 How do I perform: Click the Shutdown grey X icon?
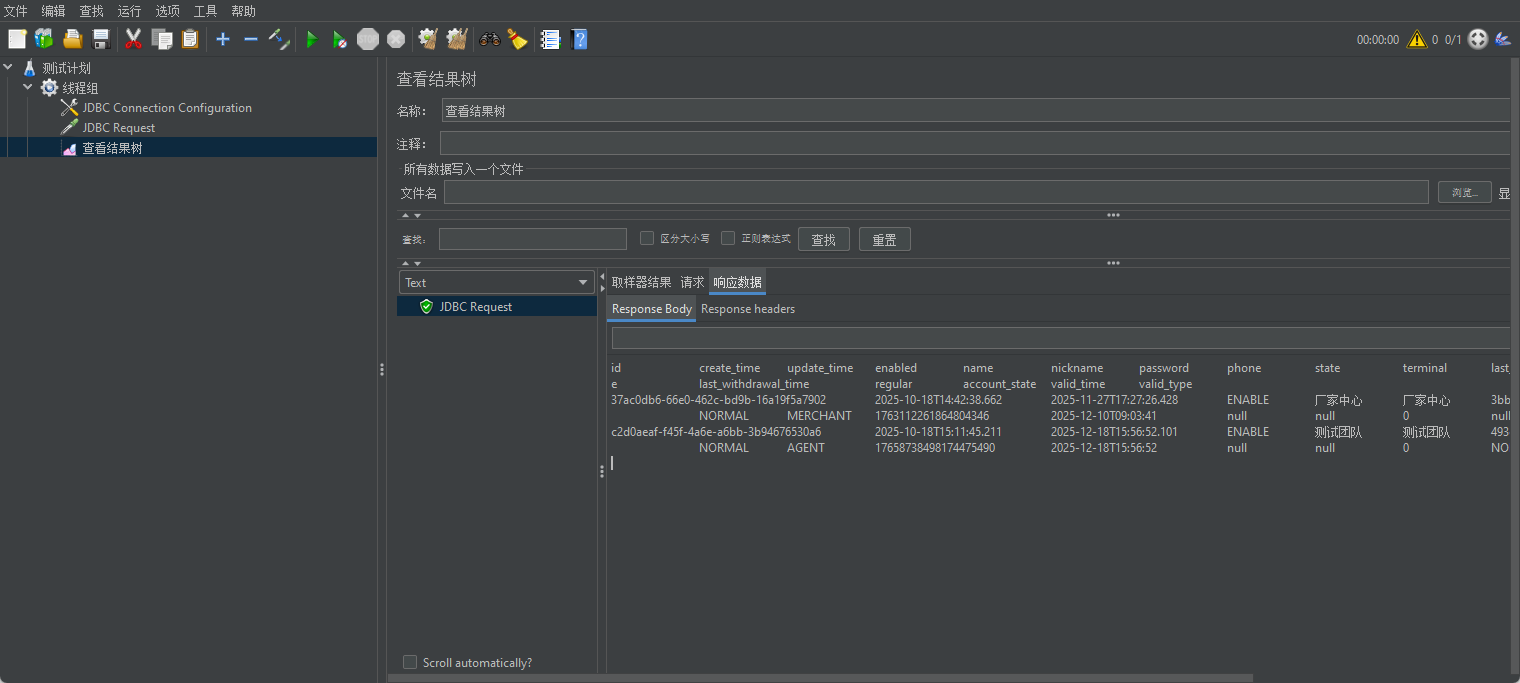pos(396,39)
